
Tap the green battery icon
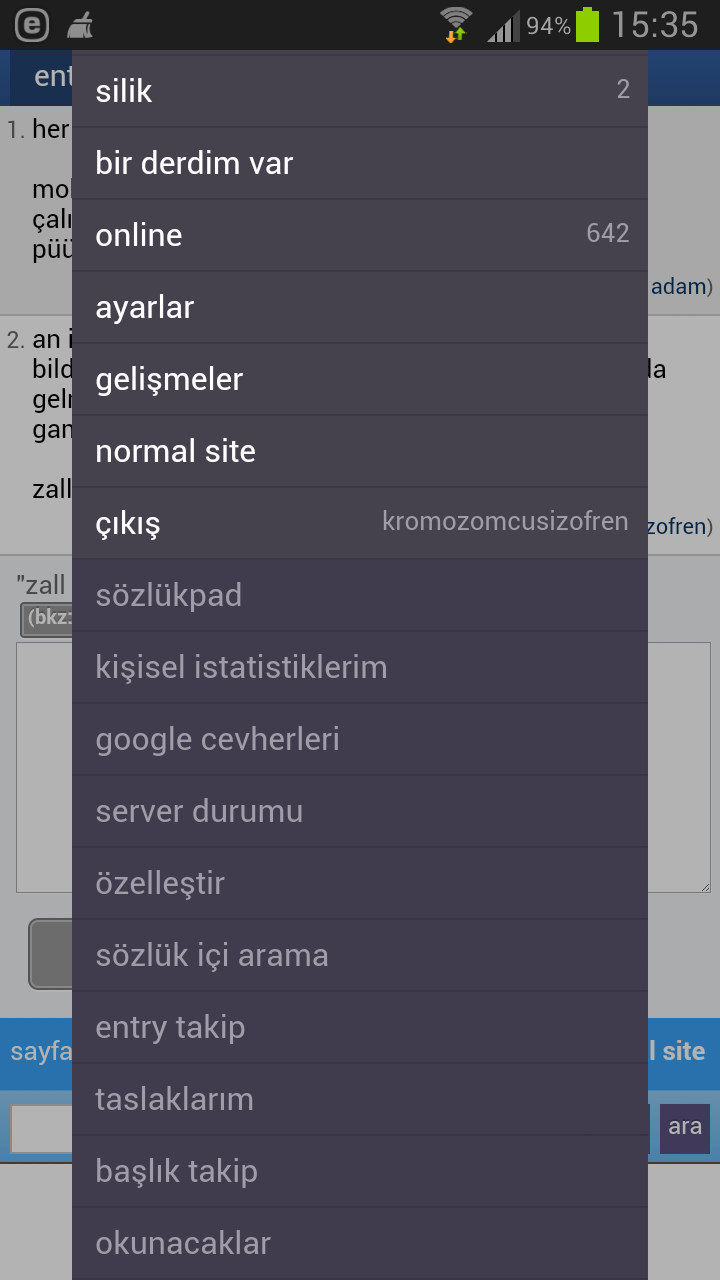pyautogui.click(x=588, y=24)
